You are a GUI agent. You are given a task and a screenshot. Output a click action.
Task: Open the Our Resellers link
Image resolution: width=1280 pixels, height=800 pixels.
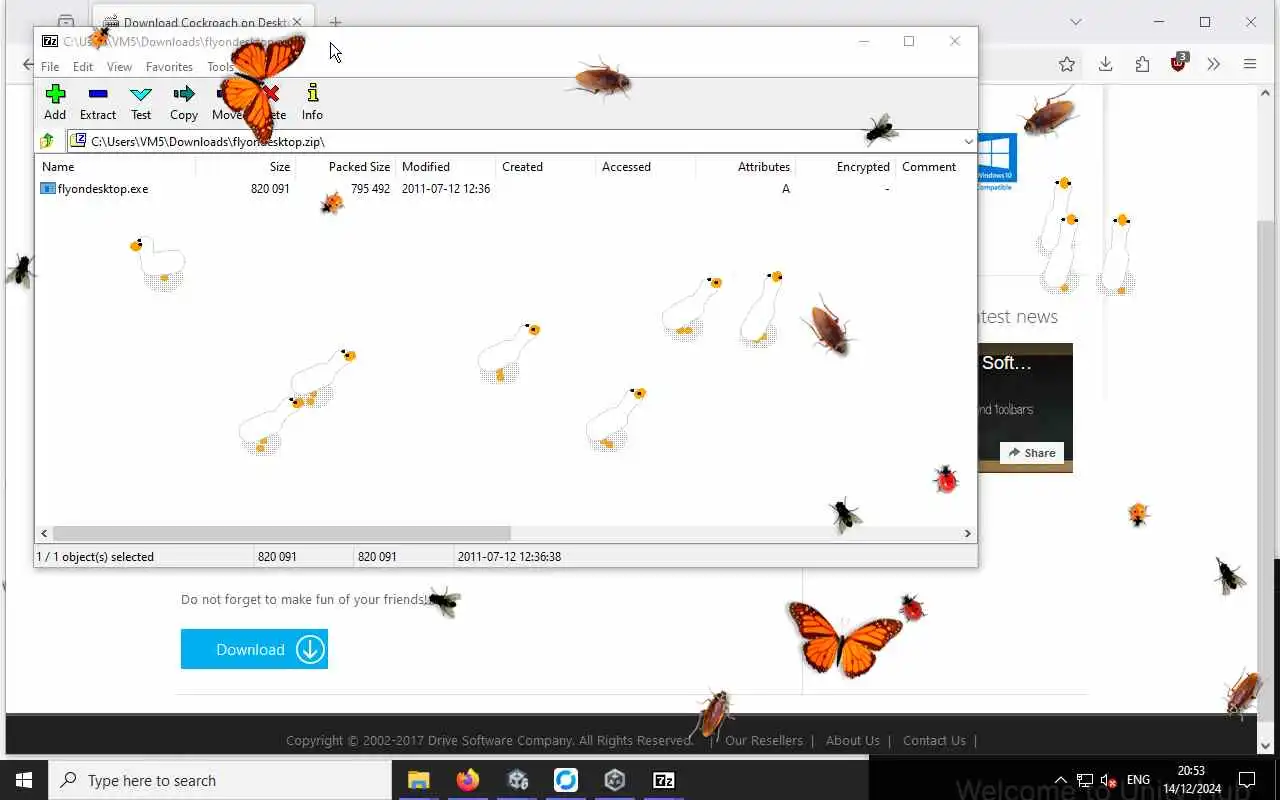coord(764,741)
